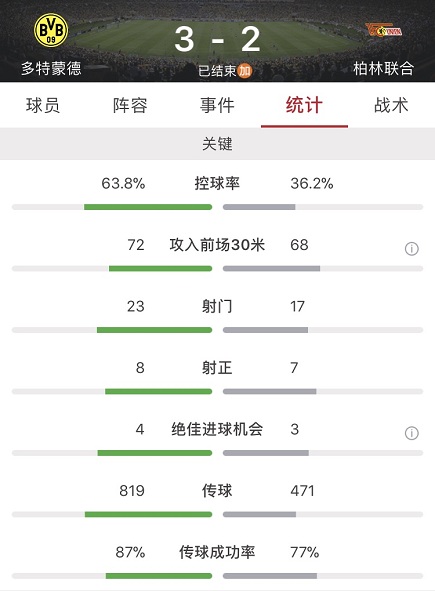The height and width of the screenshot is (591, 435).
Task: Tap the green 控球率 possession bar
Action: click(148, 207)
